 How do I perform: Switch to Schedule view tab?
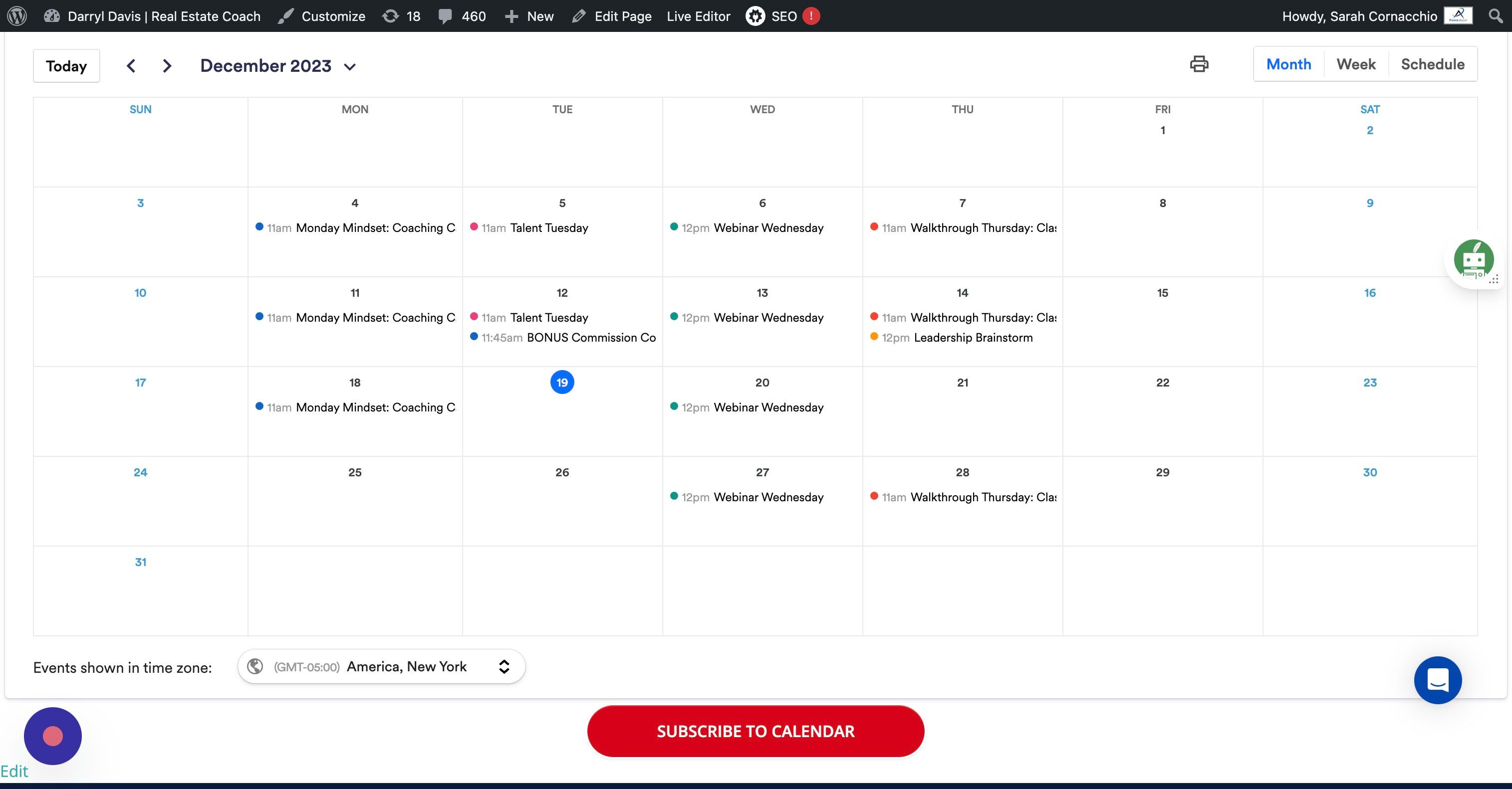click(x=1432, y=64)
